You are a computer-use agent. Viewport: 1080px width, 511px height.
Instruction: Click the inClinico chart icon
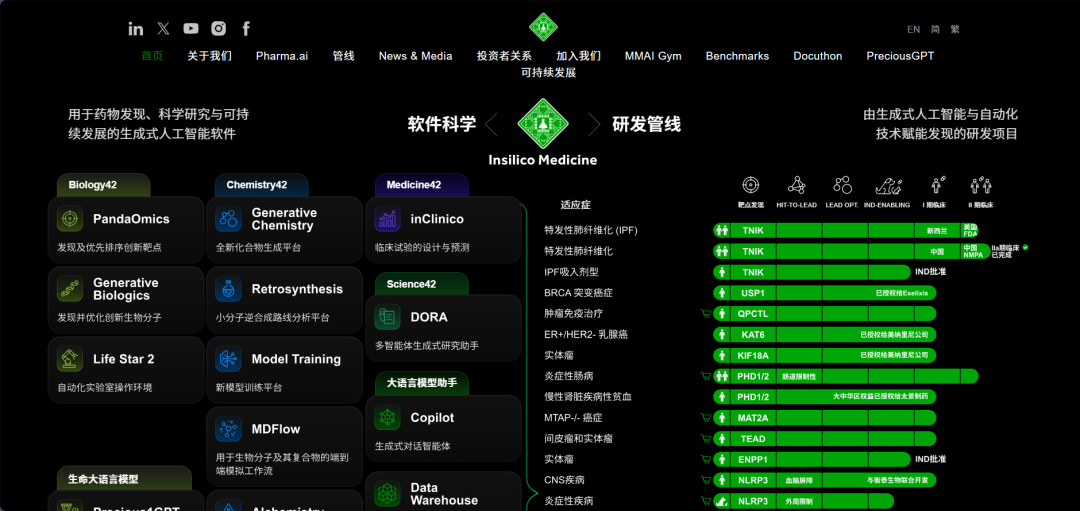[x=388, y=219]
